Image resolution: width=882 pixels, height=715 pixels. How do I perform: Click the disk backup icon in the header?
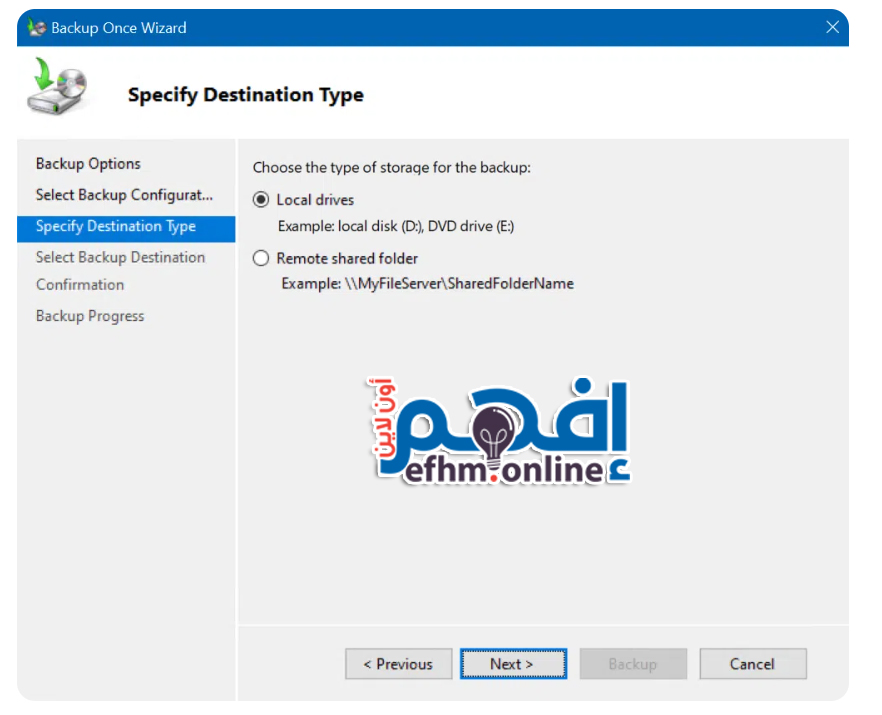(x=56, y=89)
